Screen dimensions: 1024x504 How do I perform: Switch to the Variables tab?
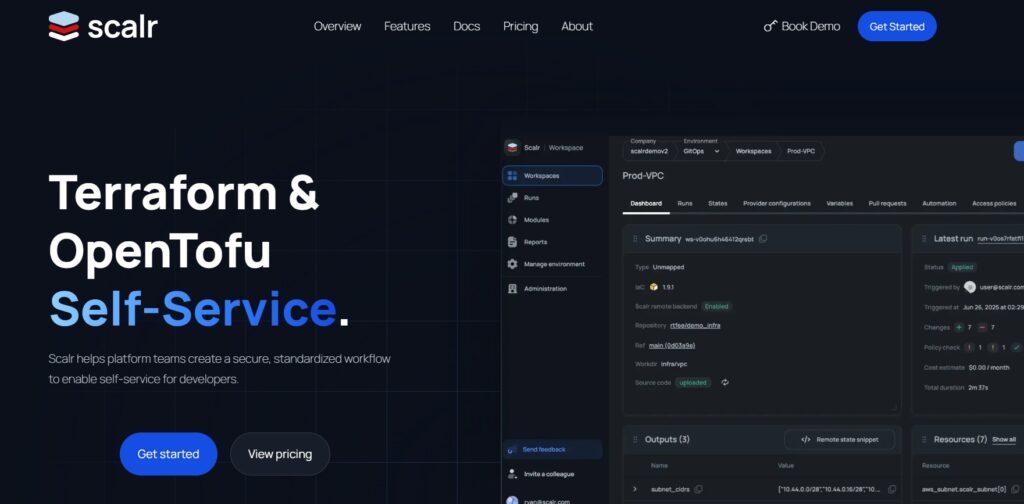(839, 204)
